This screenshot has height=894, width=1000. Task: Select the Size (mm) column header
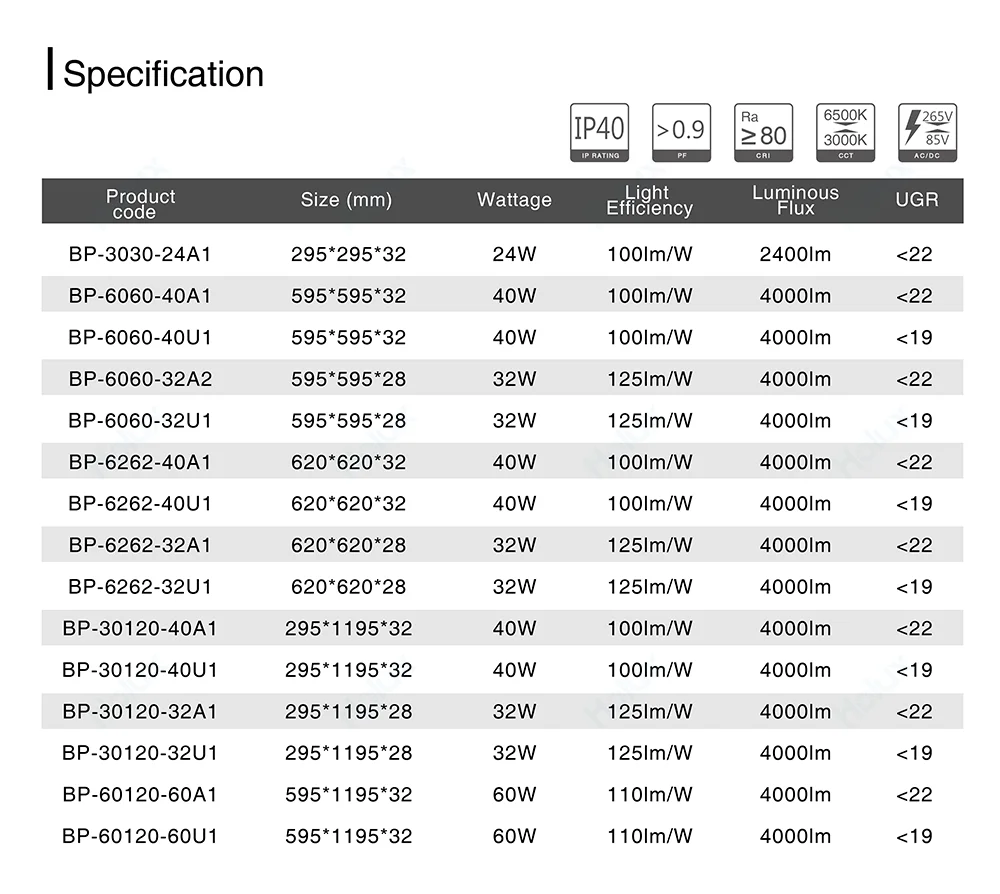click(346, 200)
